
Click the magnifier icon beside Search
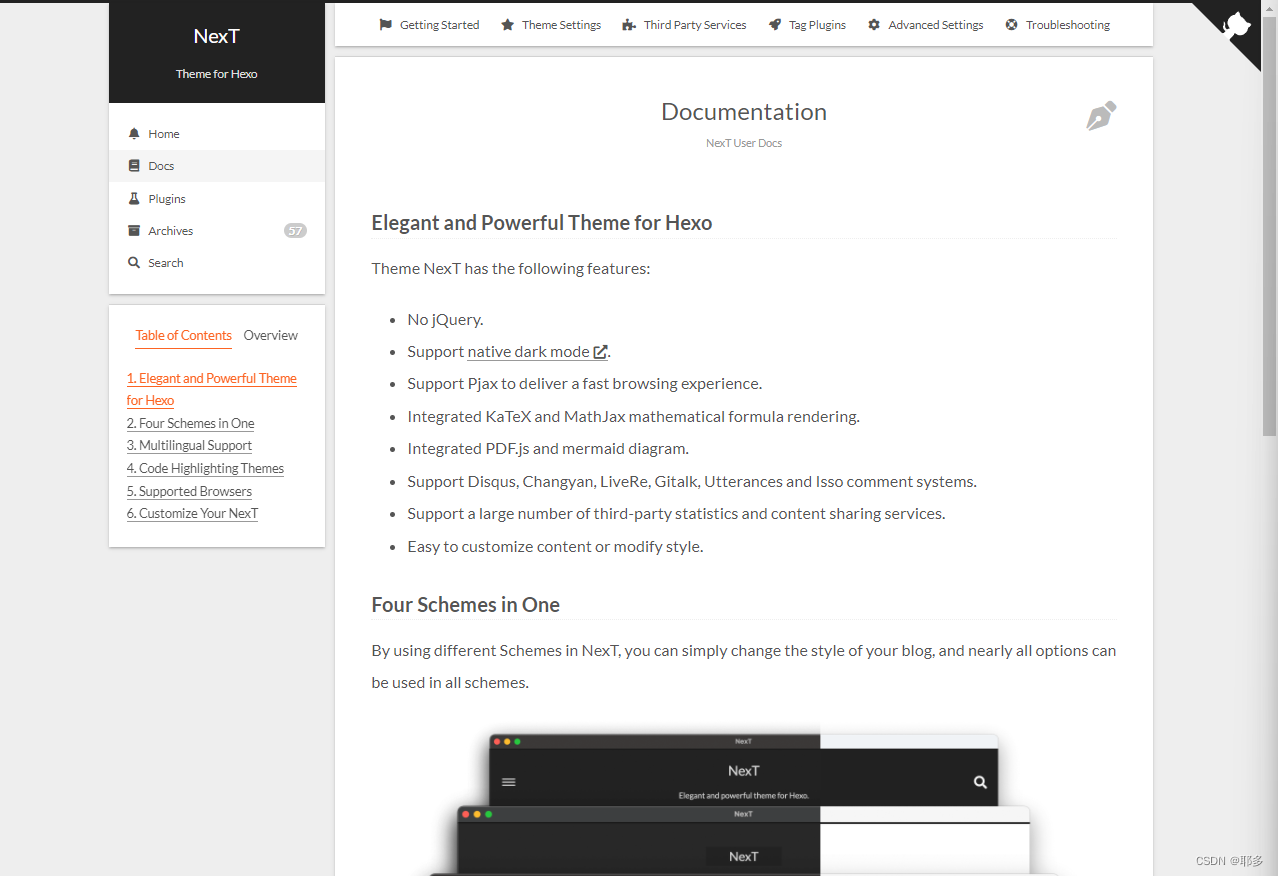(134, 263)
